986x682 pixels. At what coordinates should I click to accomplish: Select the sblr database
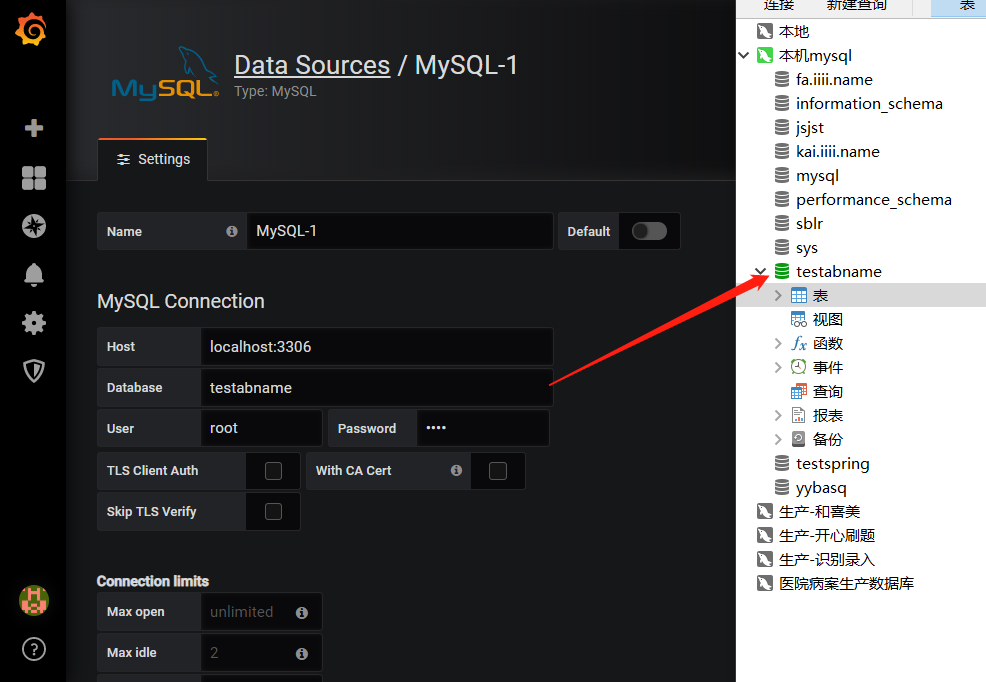[x=809, y=224]
